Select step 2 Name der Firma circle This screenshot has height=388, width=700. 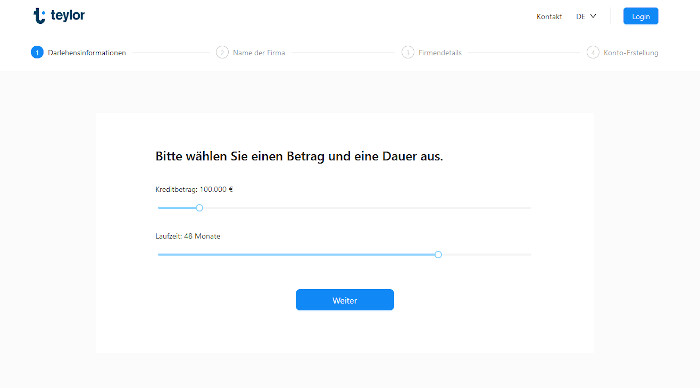click(x=222, y=52)
